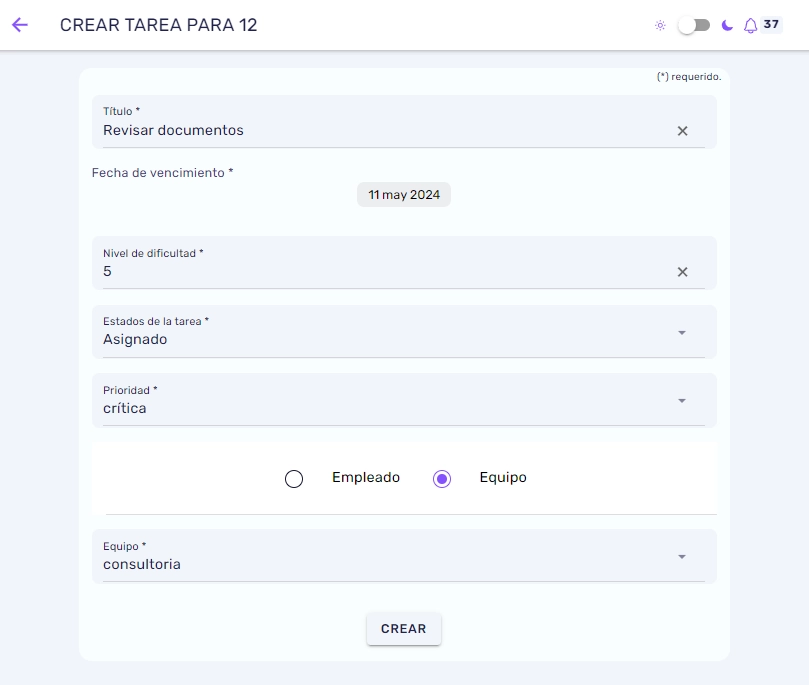The image size is (809, 685).
Task: Click the Empleado label text
Action: pos(366,478)
